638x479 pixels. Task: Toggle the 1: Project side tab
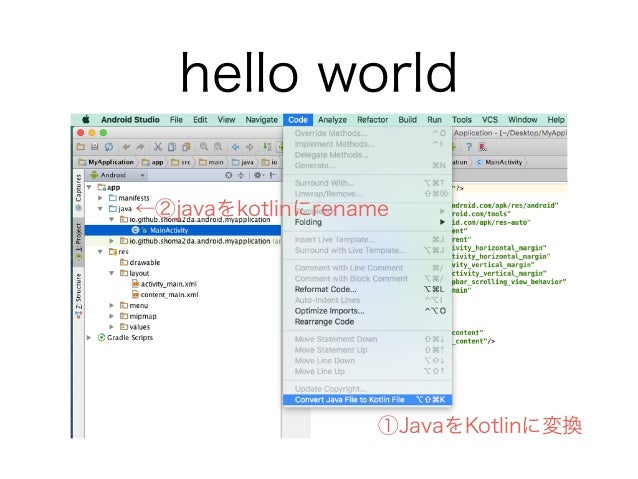tap(78, 242)
